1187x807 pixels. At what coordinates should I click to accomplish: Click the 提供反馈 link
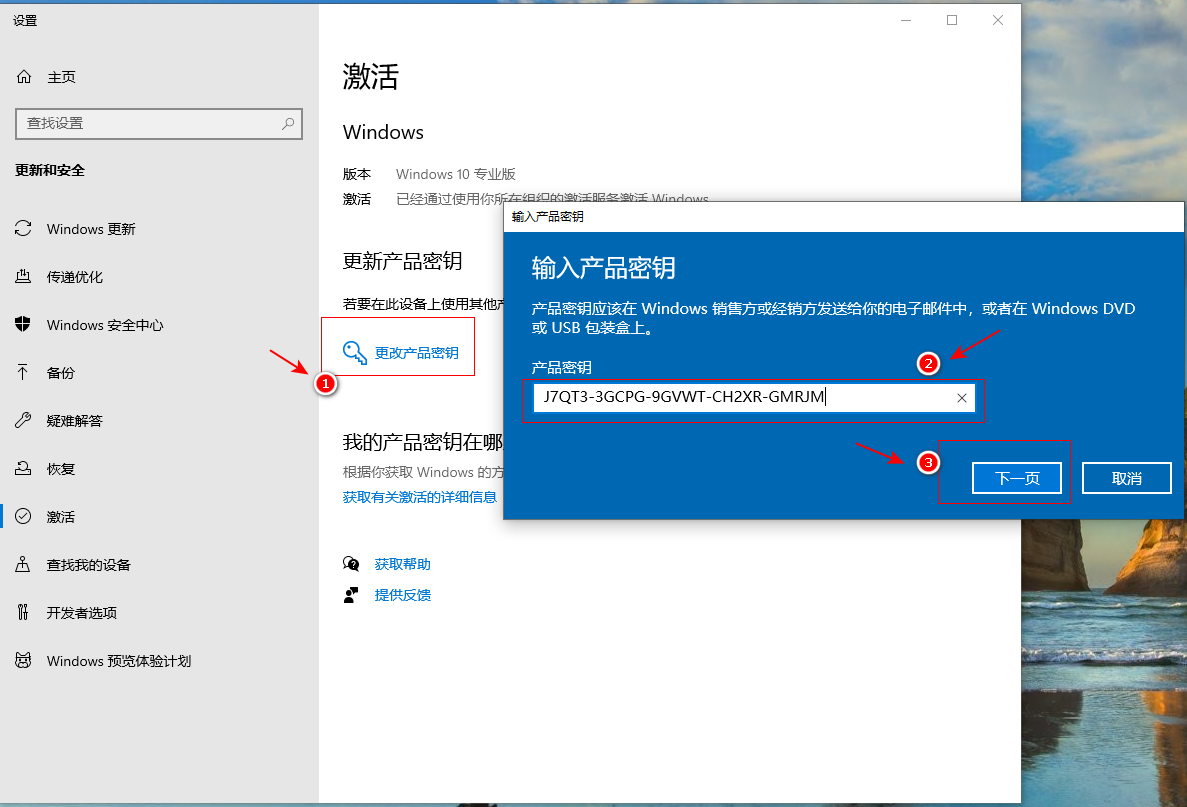(x=403, y=595)
